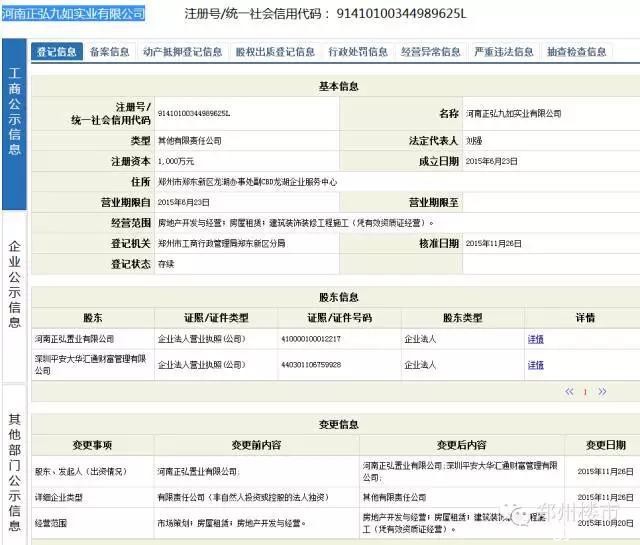Image resolution: width=640 pixels, height=545 pixels.
Task: Open the 登记信息 tab
Action: [x=57, y=51]
